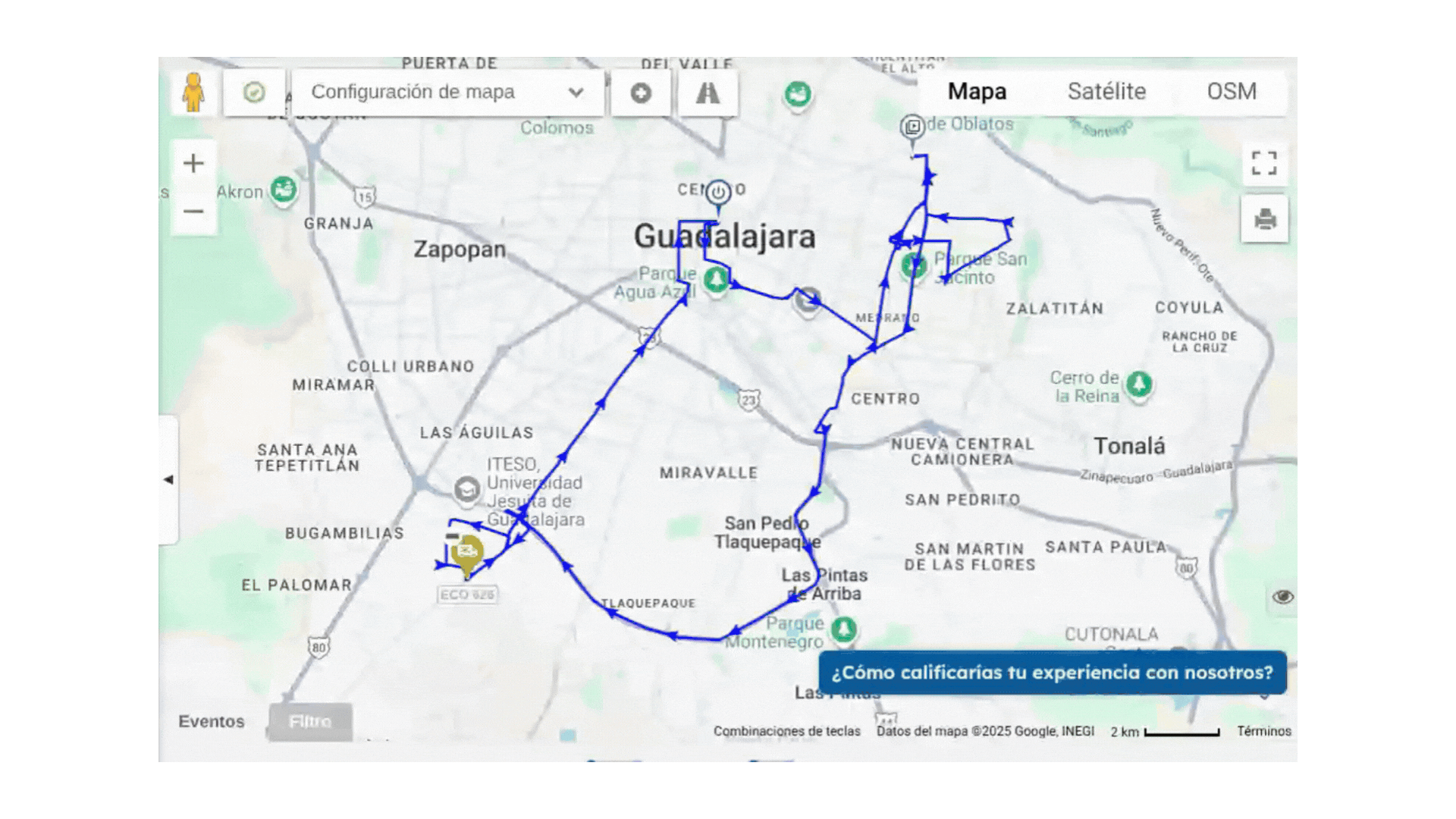Open Combinaciones de teclas link
Viewport: 1456px width, 819px height.
(786, 731)
